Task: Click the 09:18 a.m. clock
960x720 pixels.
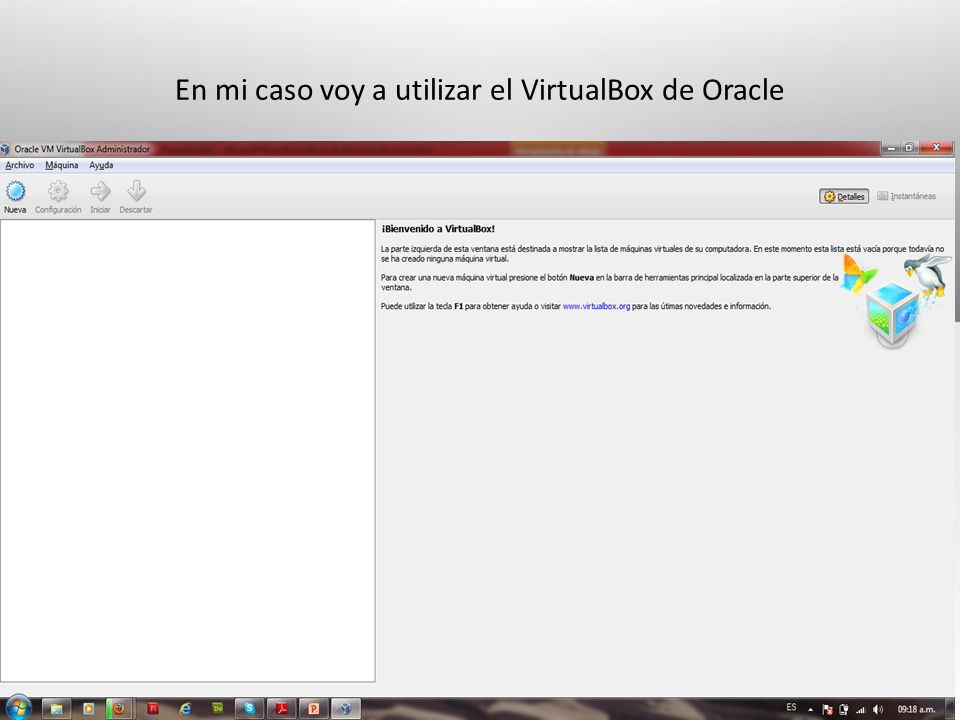Action: (916, 710)
